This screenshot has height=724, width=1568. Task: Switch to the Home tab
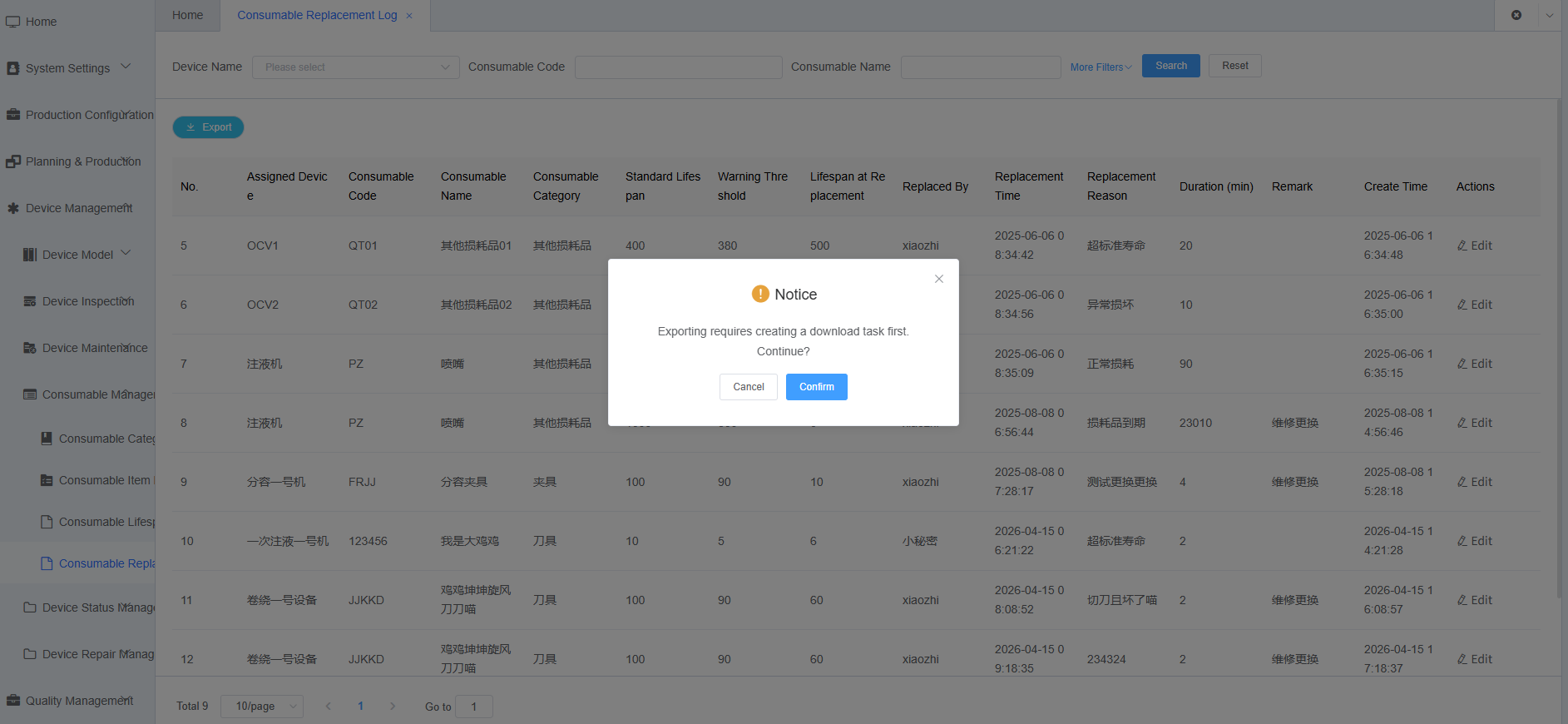187,15
